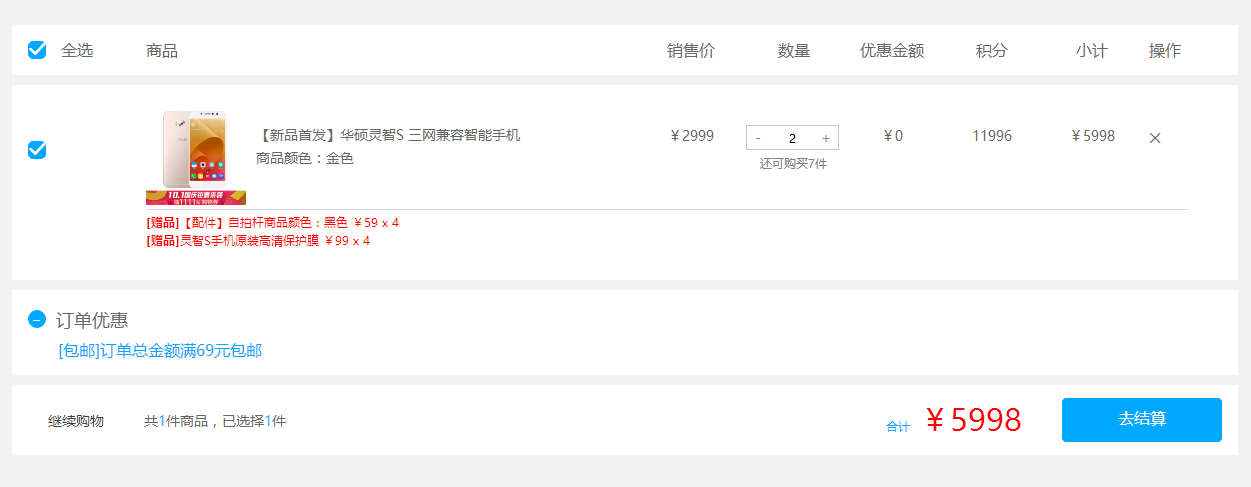
Task: Click the quantity input field showing 2
Action: [x=792, y=138]
